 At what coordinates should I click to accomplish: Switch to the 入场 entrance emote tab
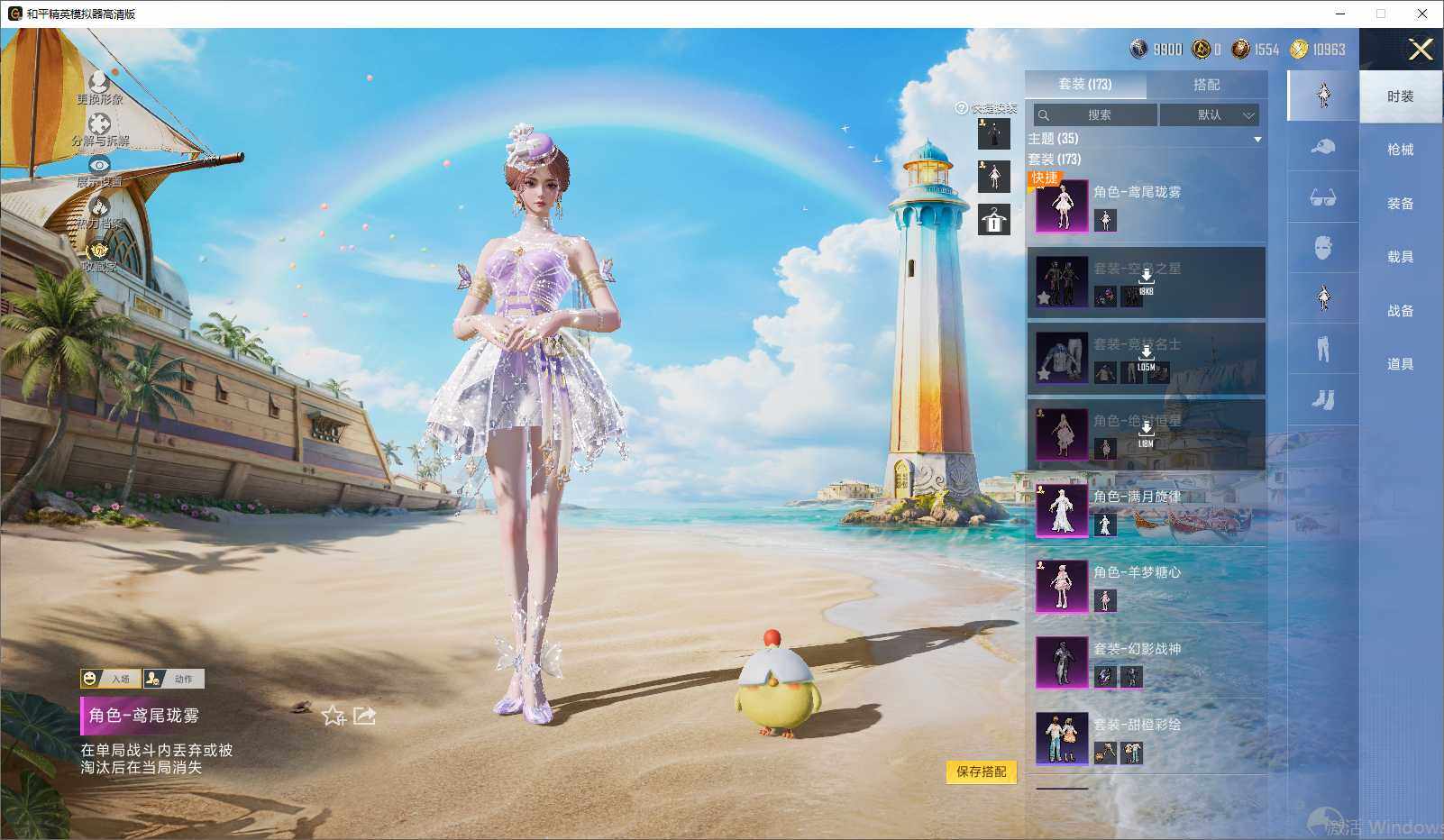[x=111, y=679]
